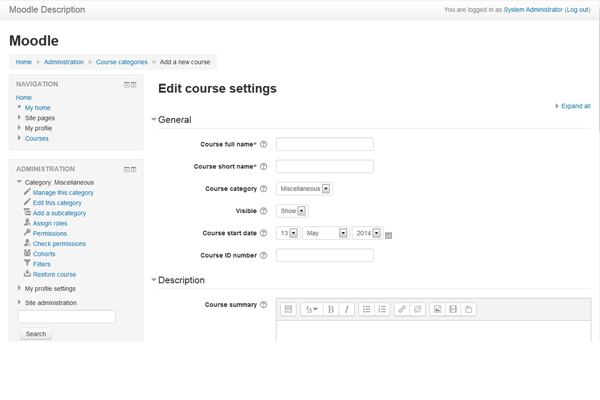The height and width of the screenshot is (400, 600).
Task: Open Course categories in breadcrumb
Action: [121, 62]
